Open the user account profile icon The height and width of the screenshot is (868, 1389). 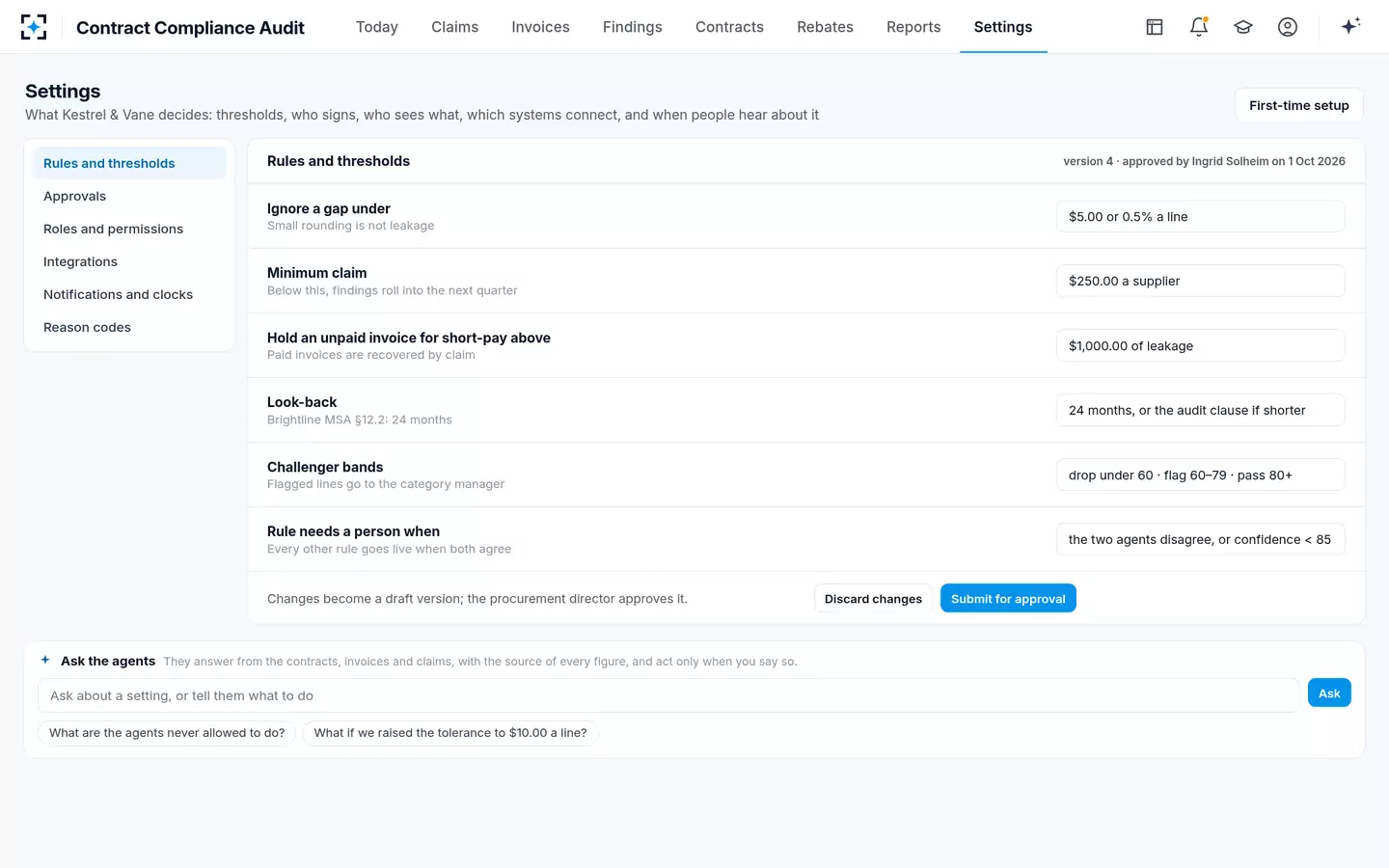1288,27
